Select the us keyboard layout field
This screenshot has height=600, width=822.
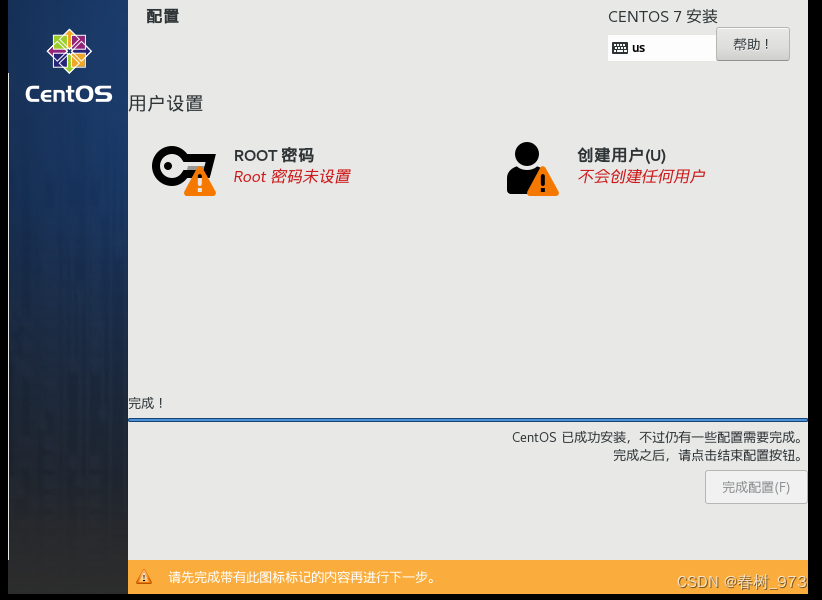coord(662,48)
